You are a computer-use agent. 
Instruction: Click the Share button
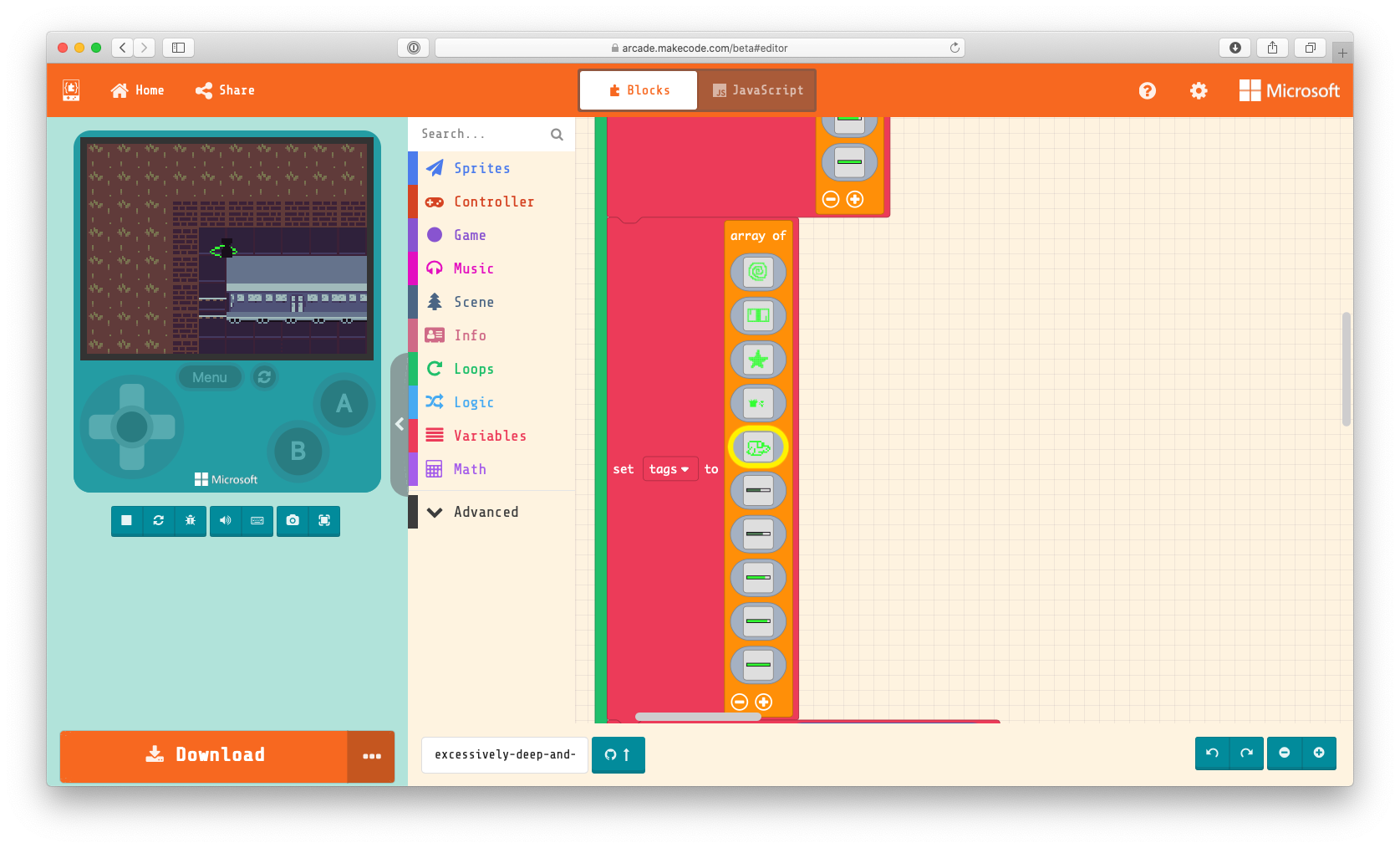tap(225, 90)
